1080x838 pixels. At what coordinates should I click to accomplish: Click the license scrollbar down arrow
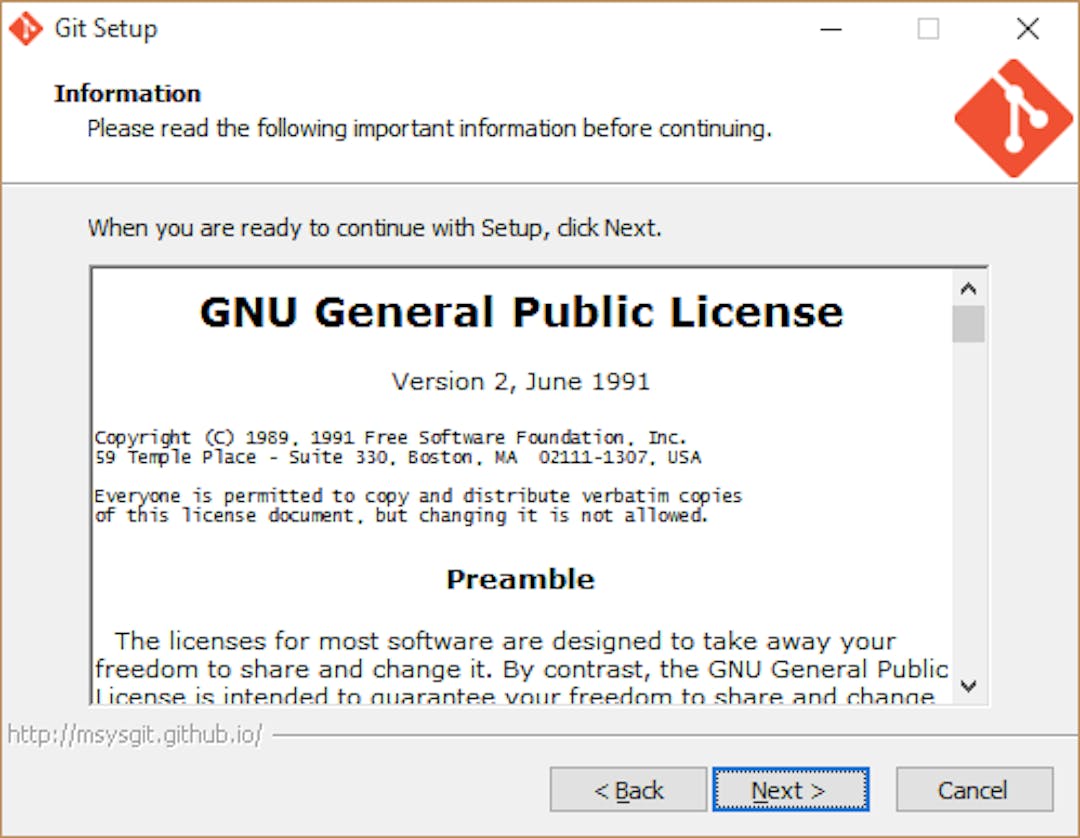968,686
